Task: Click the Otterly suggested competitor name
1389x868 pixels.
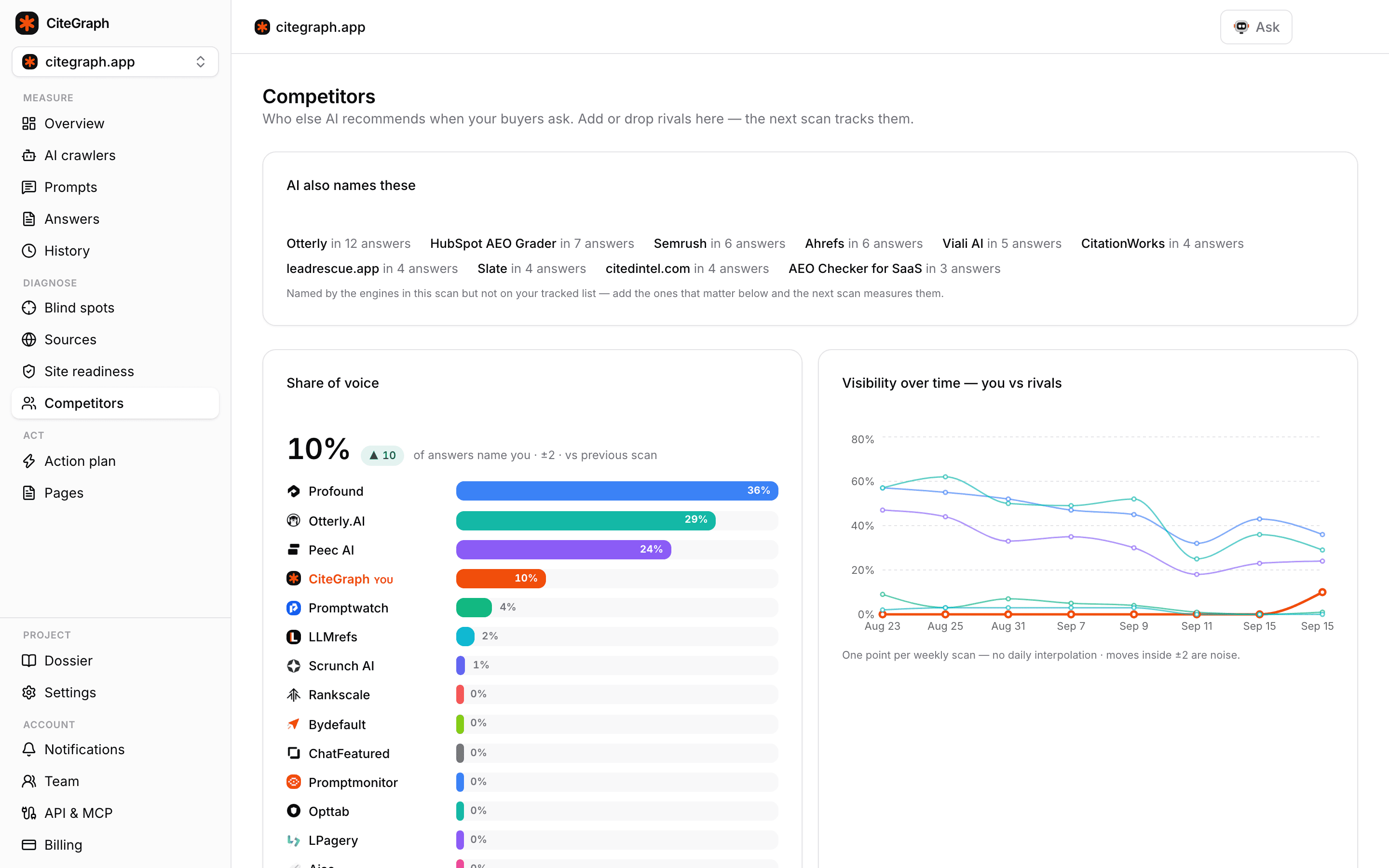Action: click(307, 244)
